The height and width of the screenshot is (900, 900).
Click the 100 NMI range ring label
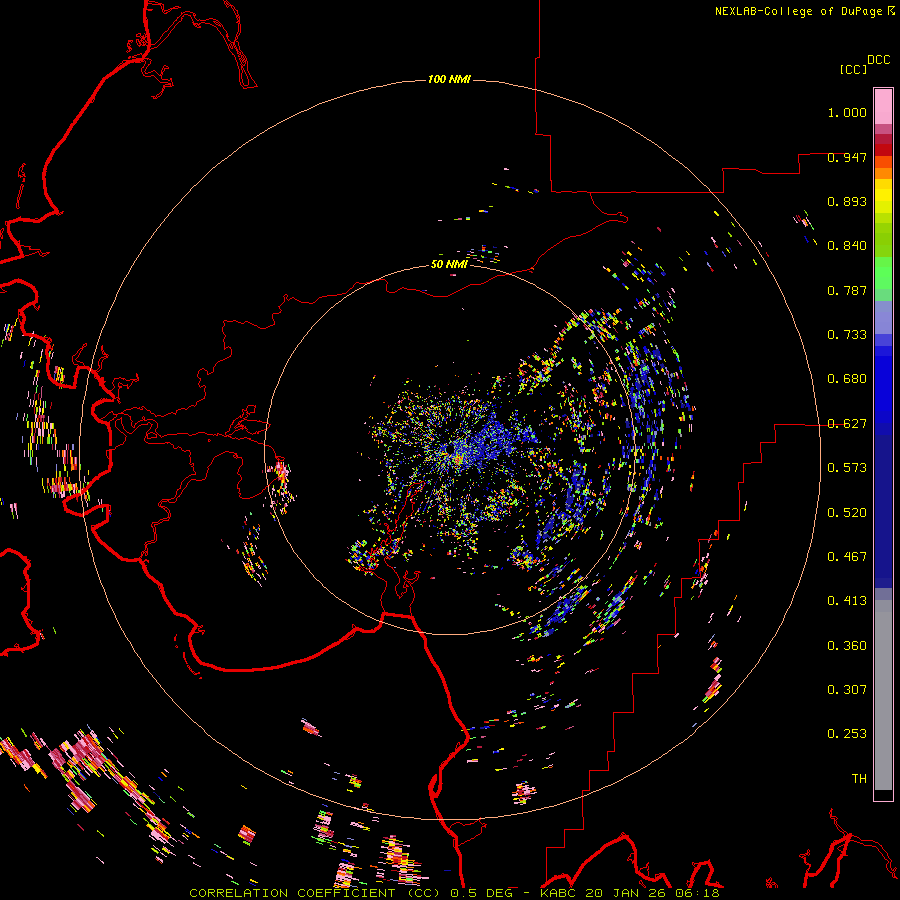point(449,79)
